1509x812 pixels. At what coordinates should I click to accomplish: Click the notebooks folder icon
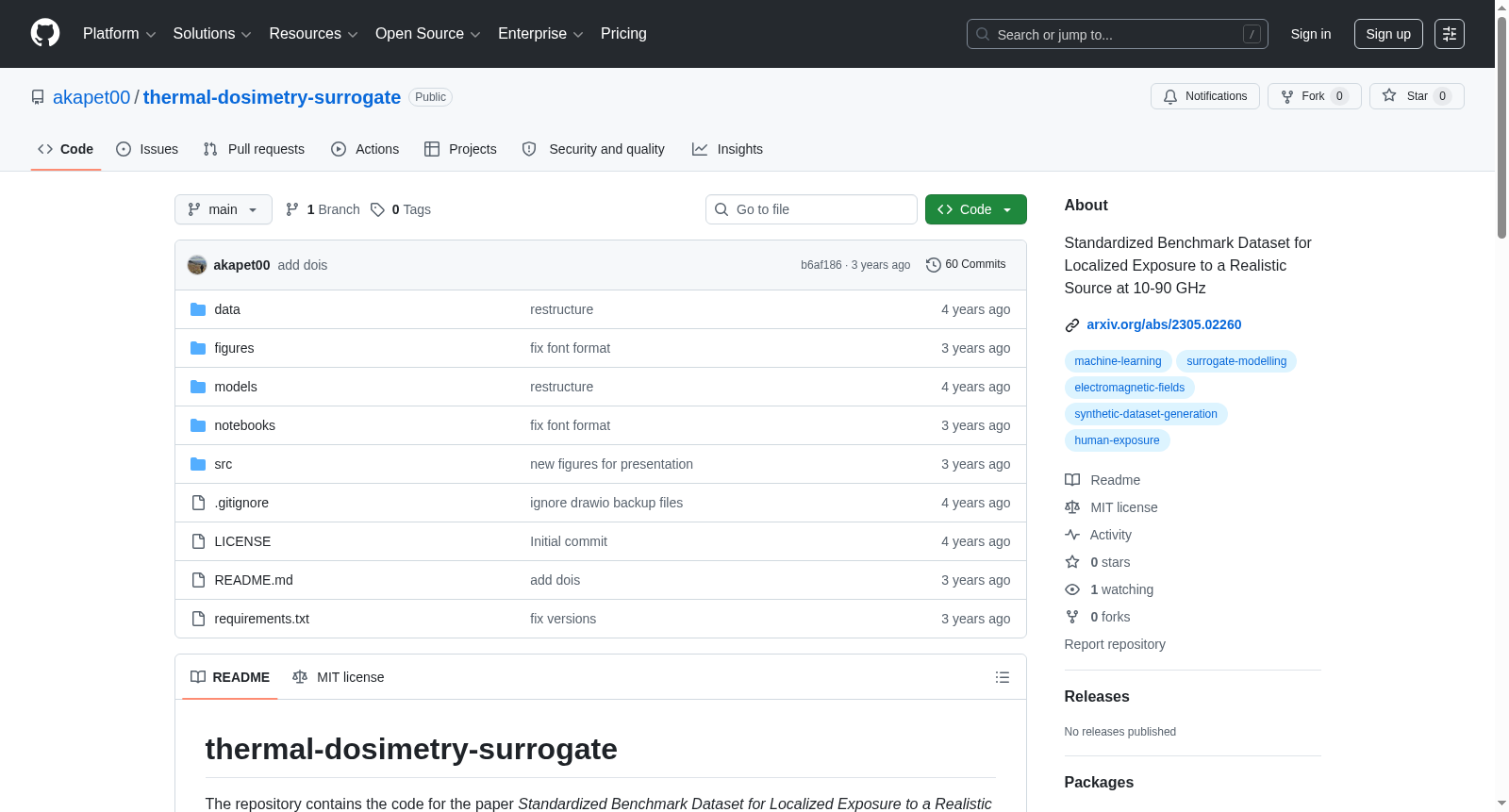point(198,425)
